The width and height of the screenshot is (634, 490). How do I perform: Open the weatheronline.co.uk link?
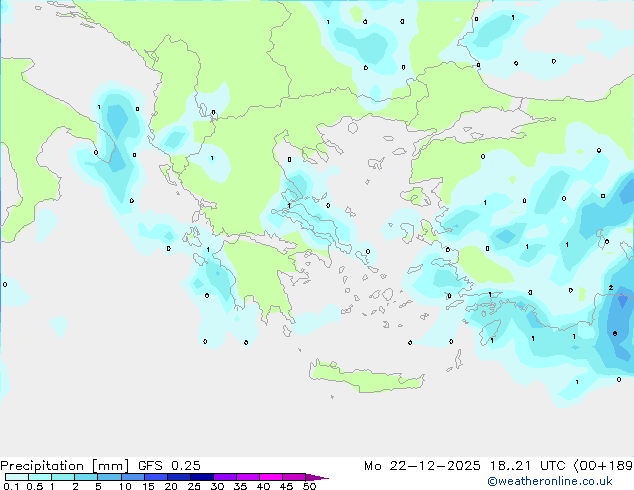(550, 481)
